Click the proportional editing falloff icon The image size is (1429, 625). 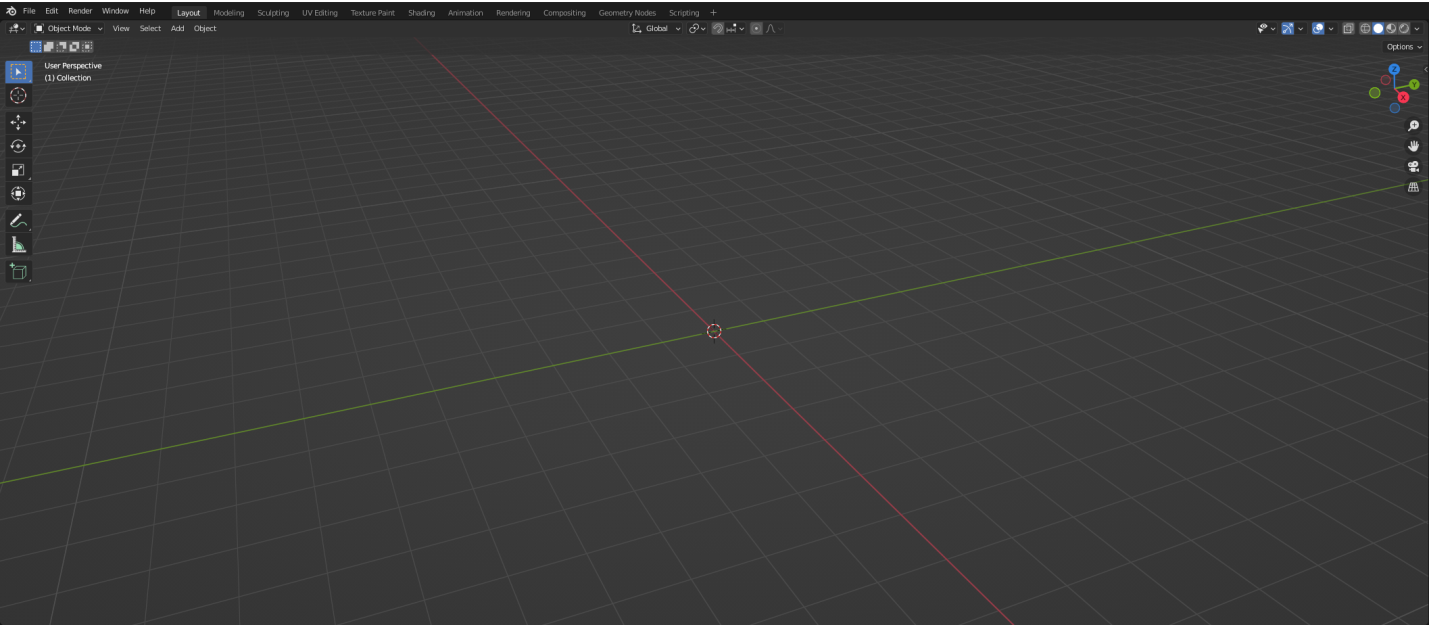[x=774, y=28]
